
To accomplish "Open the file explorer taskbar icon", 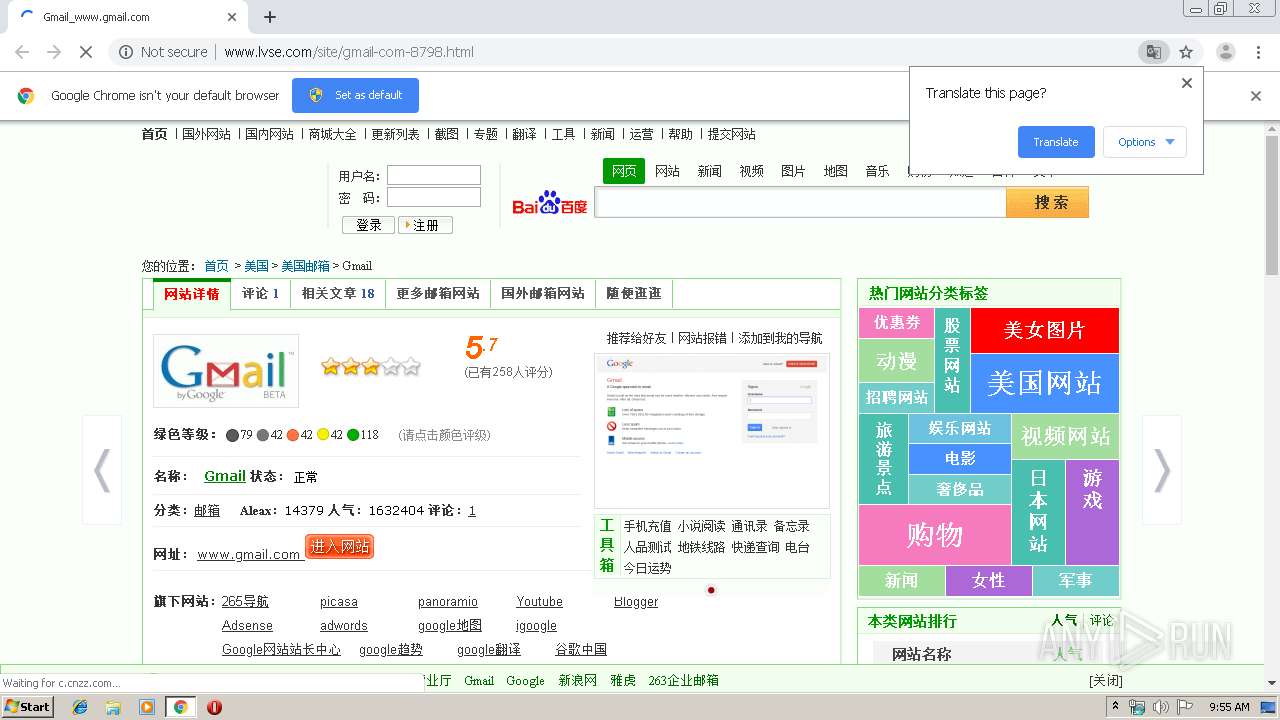I will (x=113, y=707).
